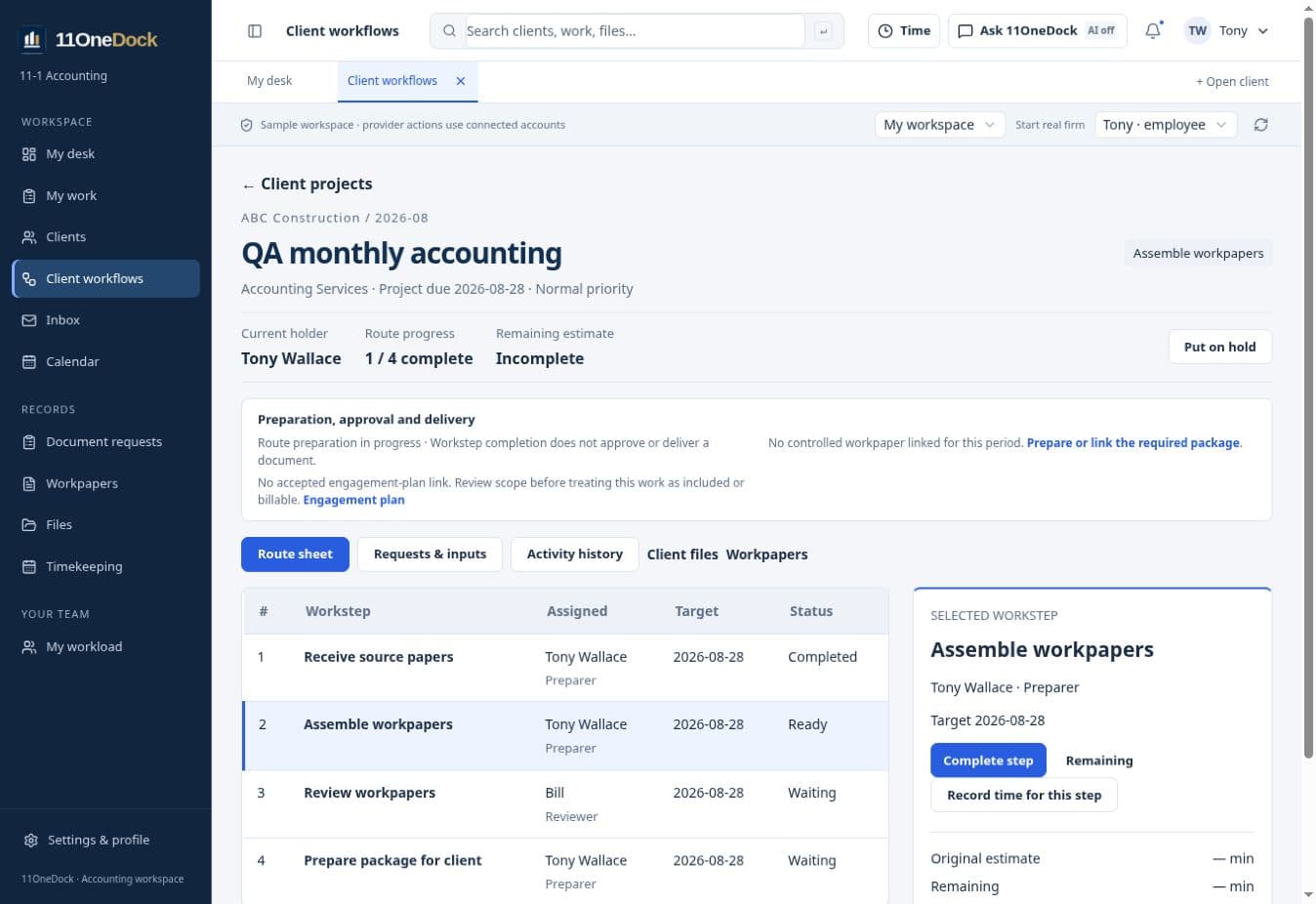The width and height of the screenshot is (1316, 904).
Task: Click Put on hold button
Action: pos(1220,347)
